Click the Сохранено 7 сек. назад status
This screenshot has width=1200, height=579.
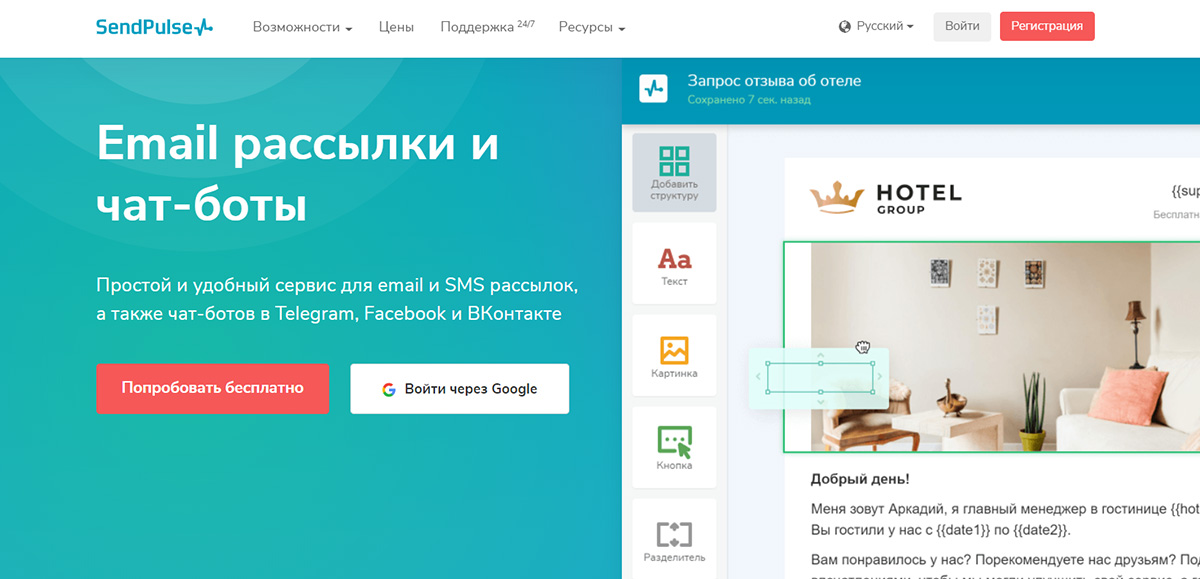[749, 100]
